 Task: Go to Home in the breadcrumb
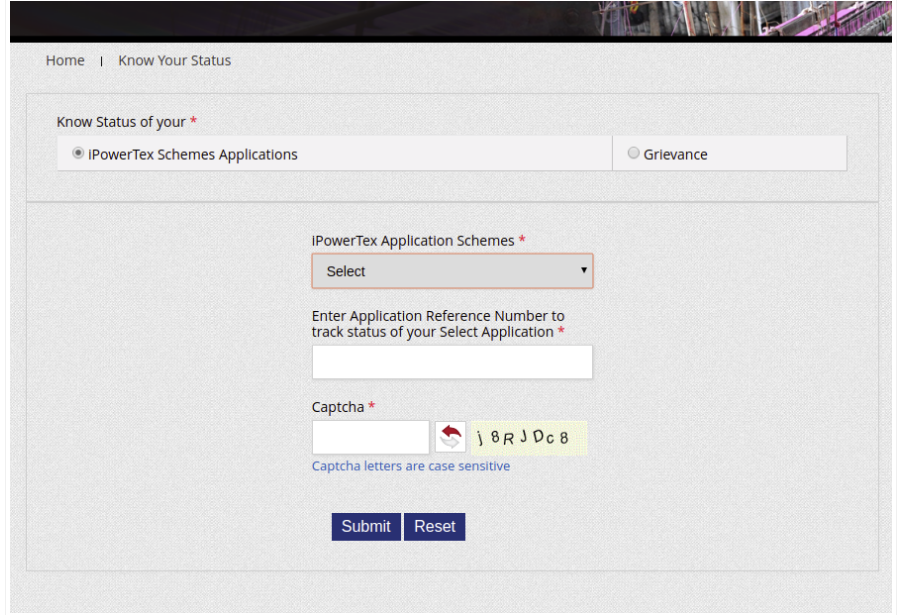(x=65, y=61)
